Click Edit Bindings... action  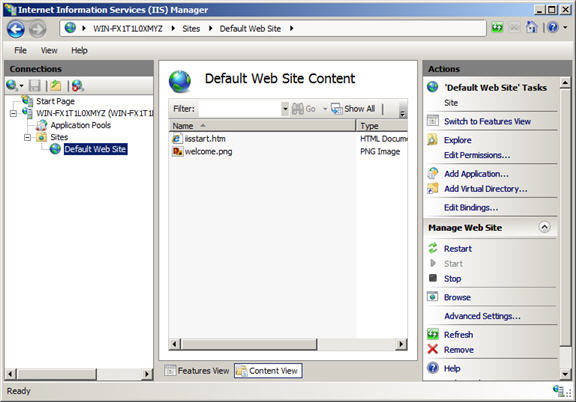(471, 208)
